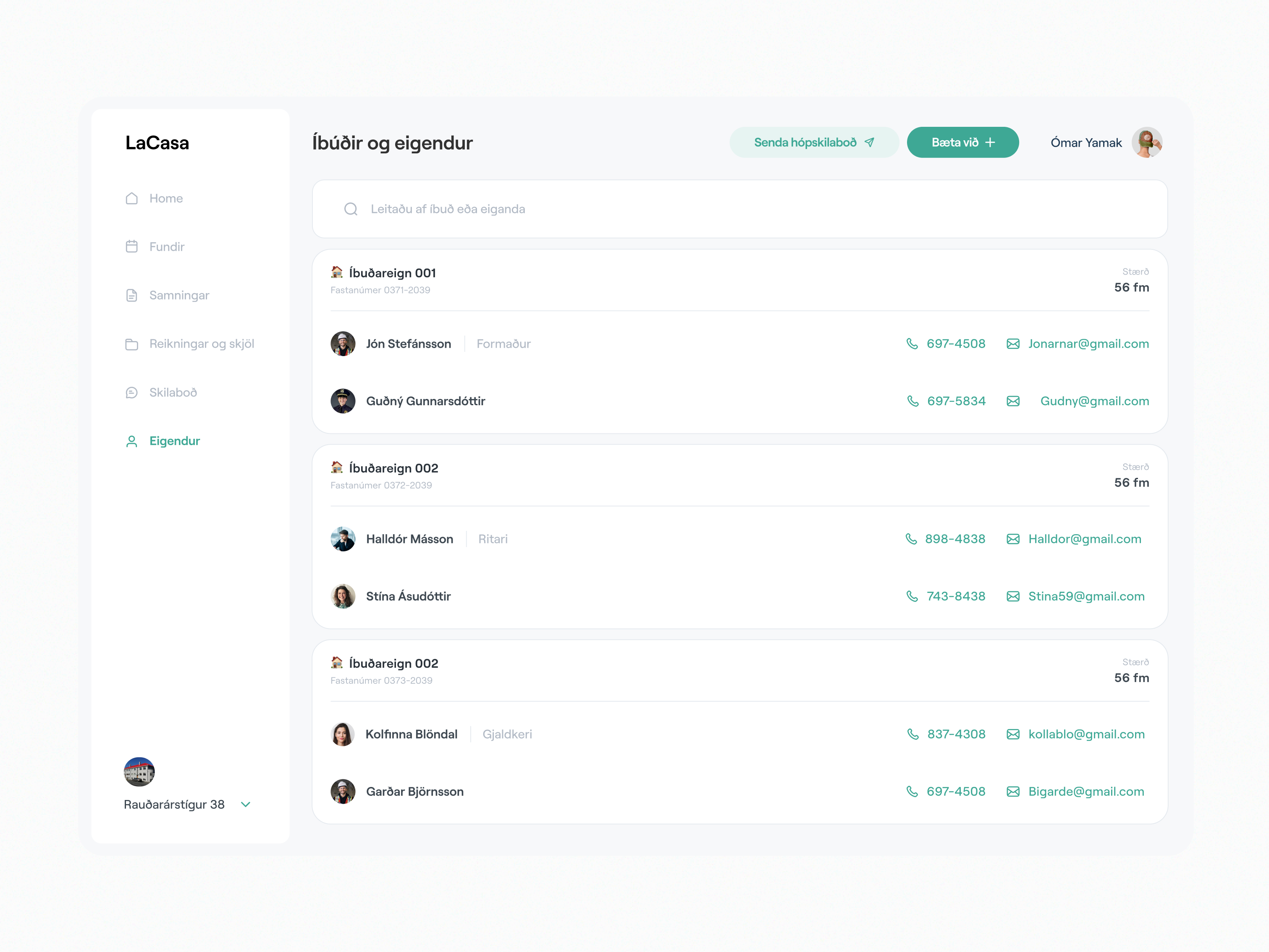Open Reikningar og skjöl folder icon
Viewport: 1269px width, 952px height.
click(x=131, y=344)
